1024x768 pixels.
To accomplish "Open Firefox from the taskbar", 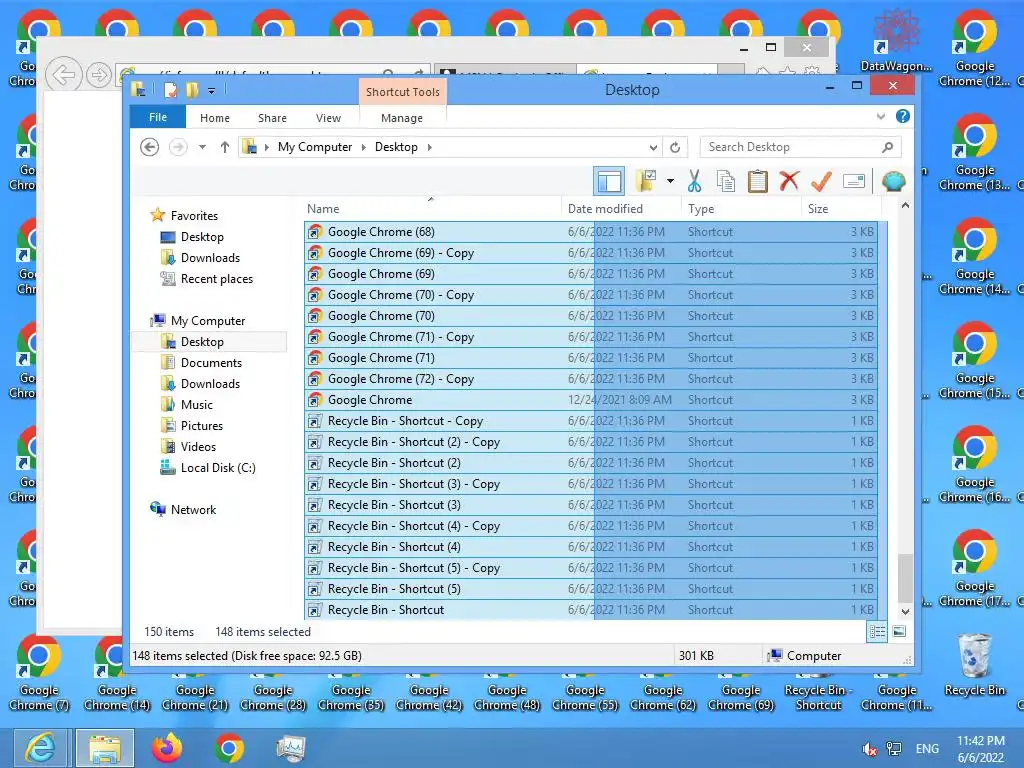I will coord(167,748).
